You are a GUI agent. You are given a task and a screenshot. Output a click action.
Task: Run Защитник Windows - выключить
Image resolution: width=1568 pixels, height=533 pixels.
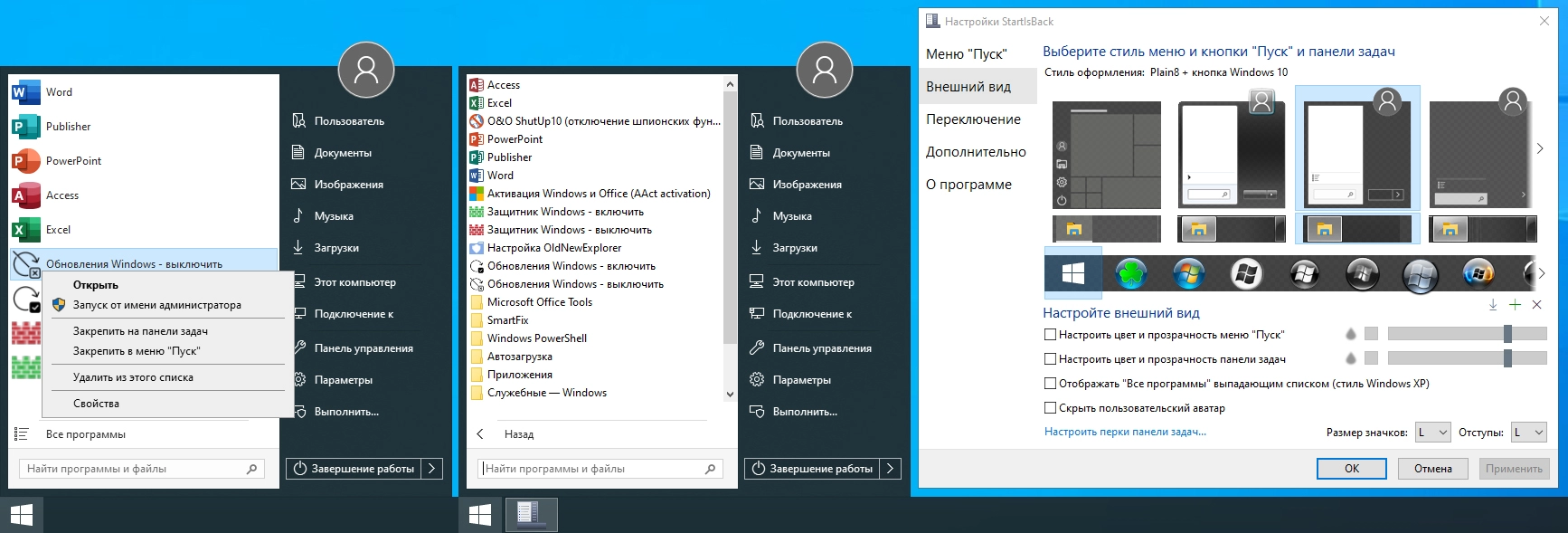560,230
